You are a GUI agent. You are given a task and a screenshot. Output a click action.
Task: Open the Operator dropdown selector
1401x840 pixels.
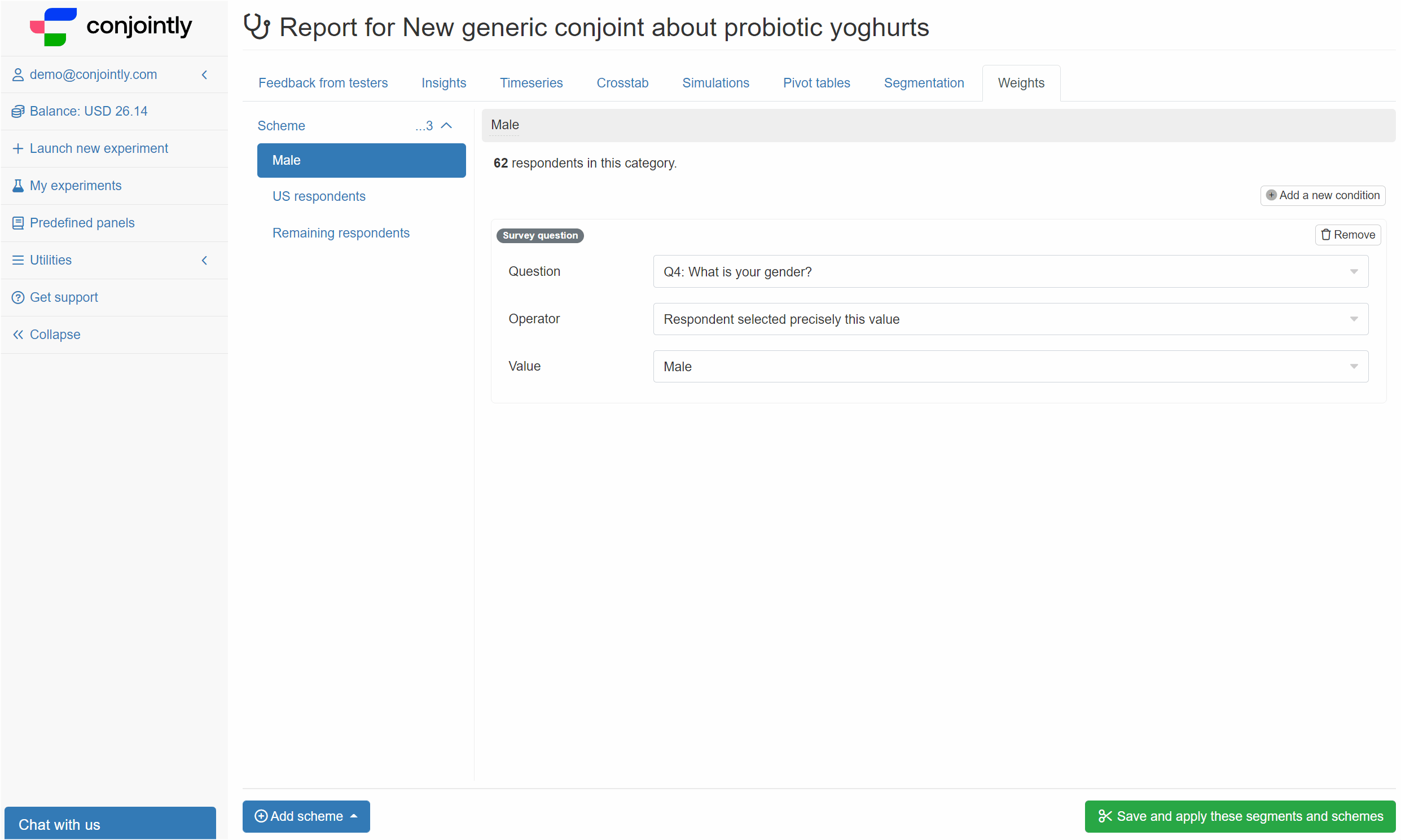coord(1011,319)
